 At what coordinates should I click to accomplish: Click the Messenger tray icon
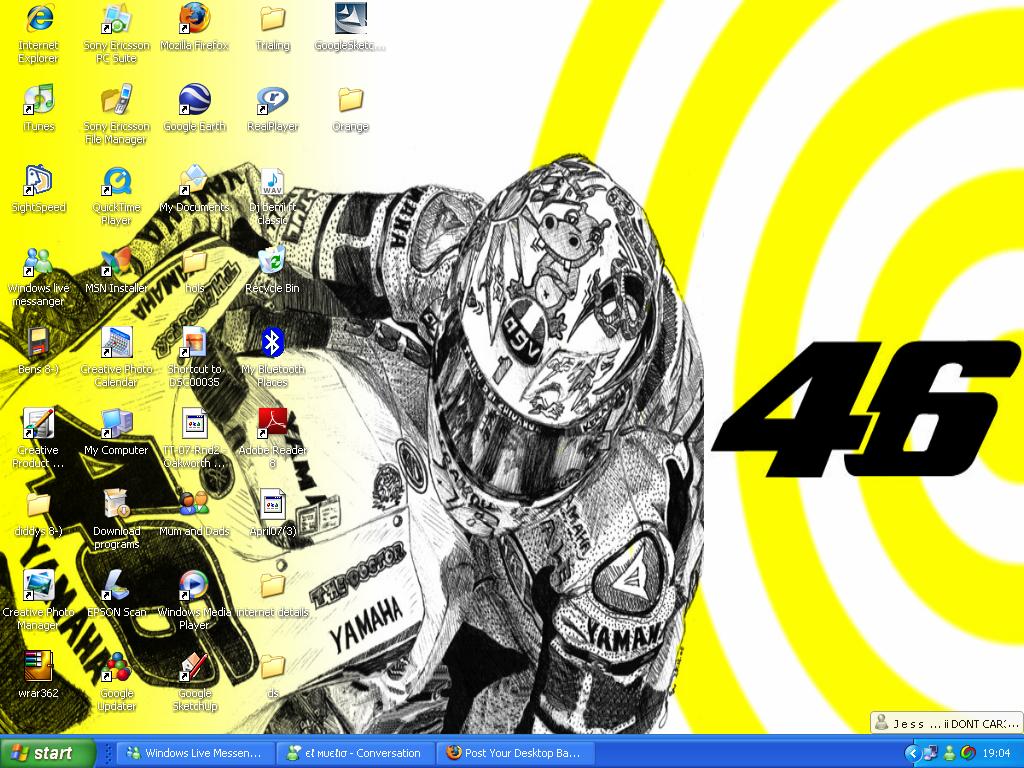coord(950,754)
